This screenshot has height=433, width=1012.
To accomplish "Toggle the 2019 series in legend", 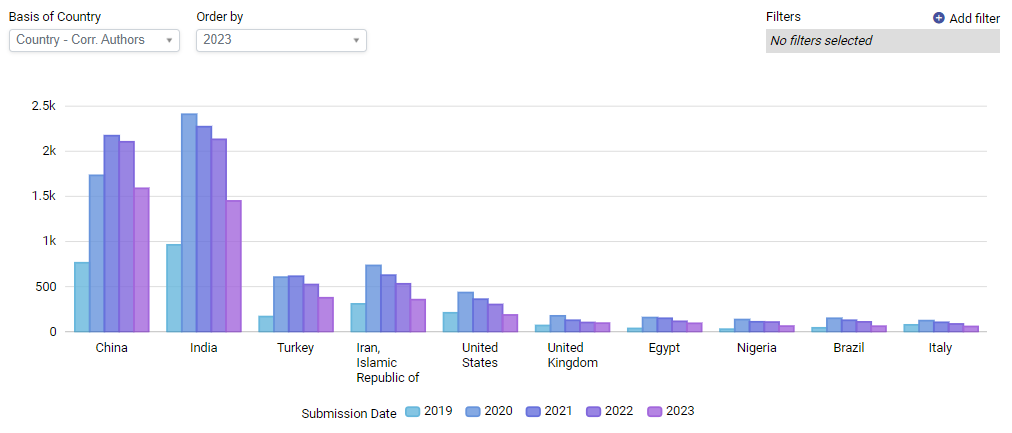I will (428, 411).
